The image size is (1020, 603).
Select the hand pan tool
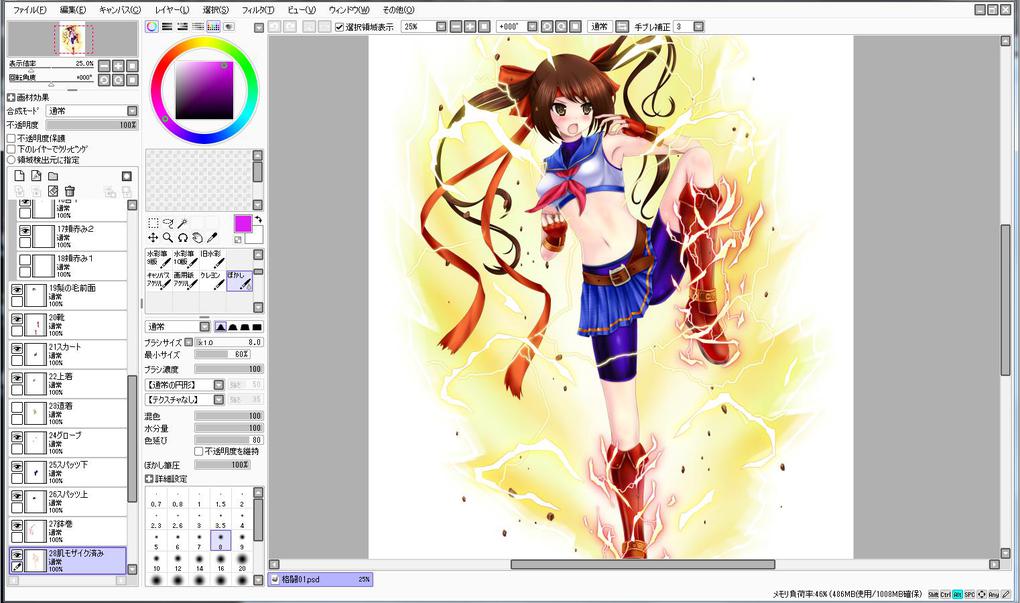point(198,238)
